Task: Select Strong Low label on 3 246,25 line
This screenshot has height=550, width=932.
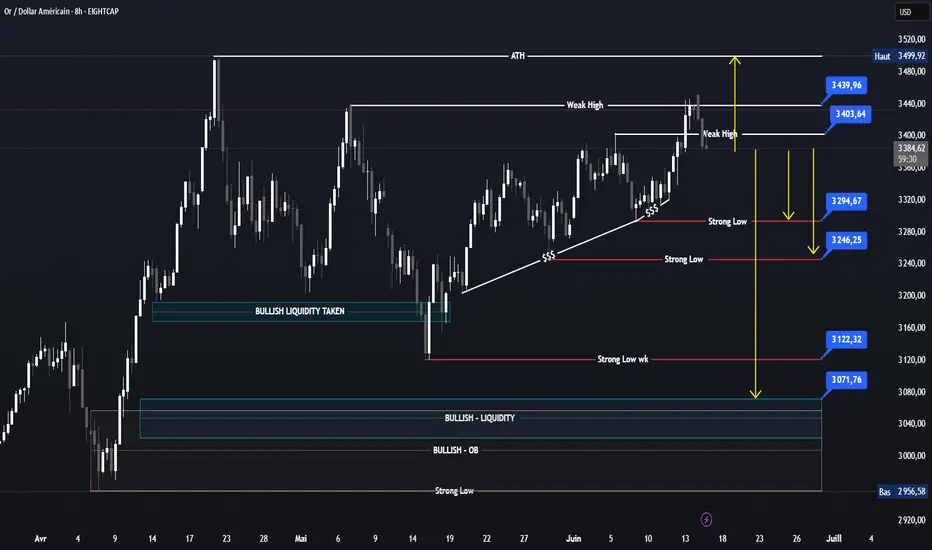Action: pyautogui.click(x=684, y=259)
